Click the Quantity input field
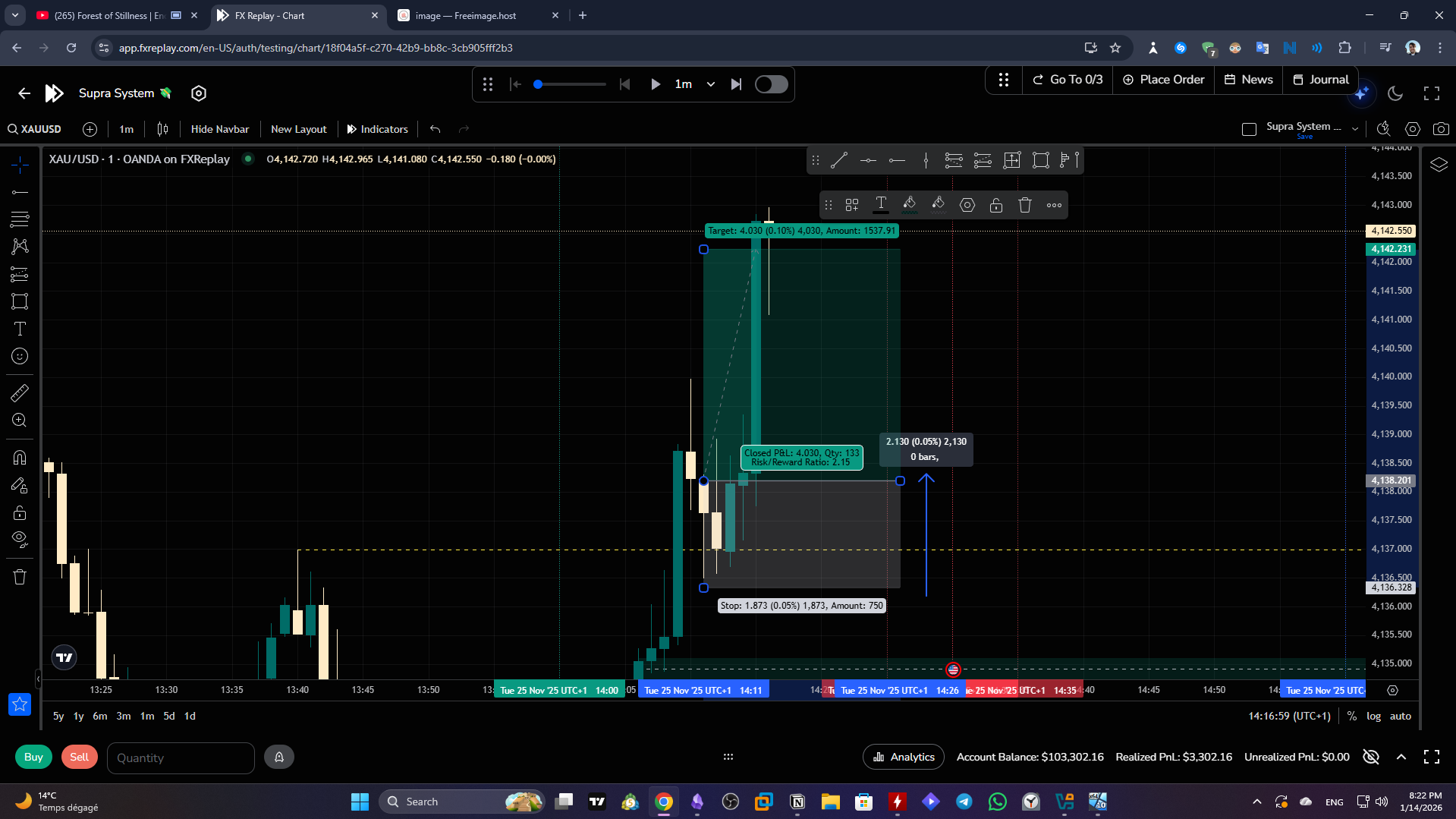Screen dimensions: 1456x819 181,758
